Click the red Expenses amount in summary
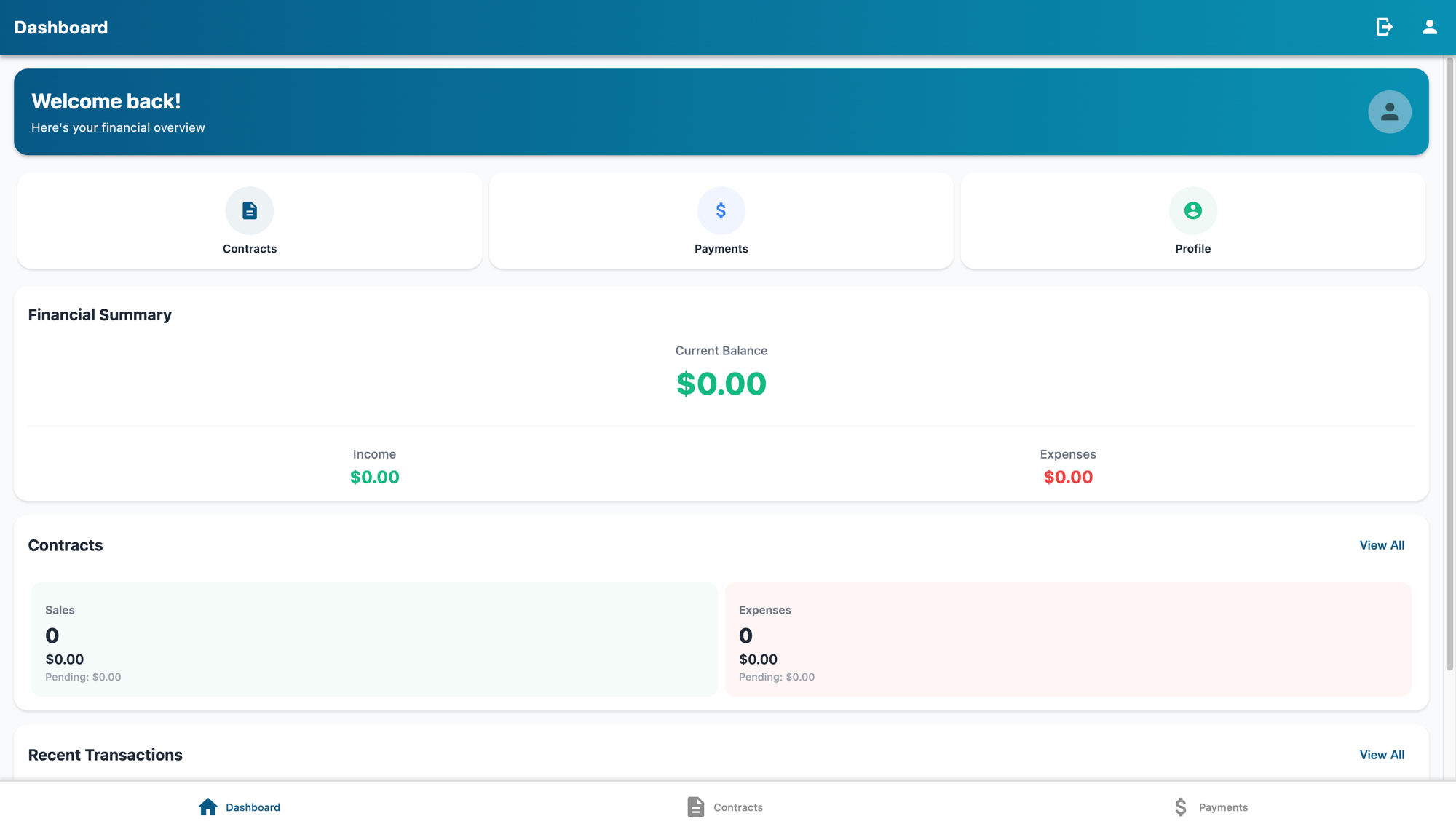 pos(1068,477)
